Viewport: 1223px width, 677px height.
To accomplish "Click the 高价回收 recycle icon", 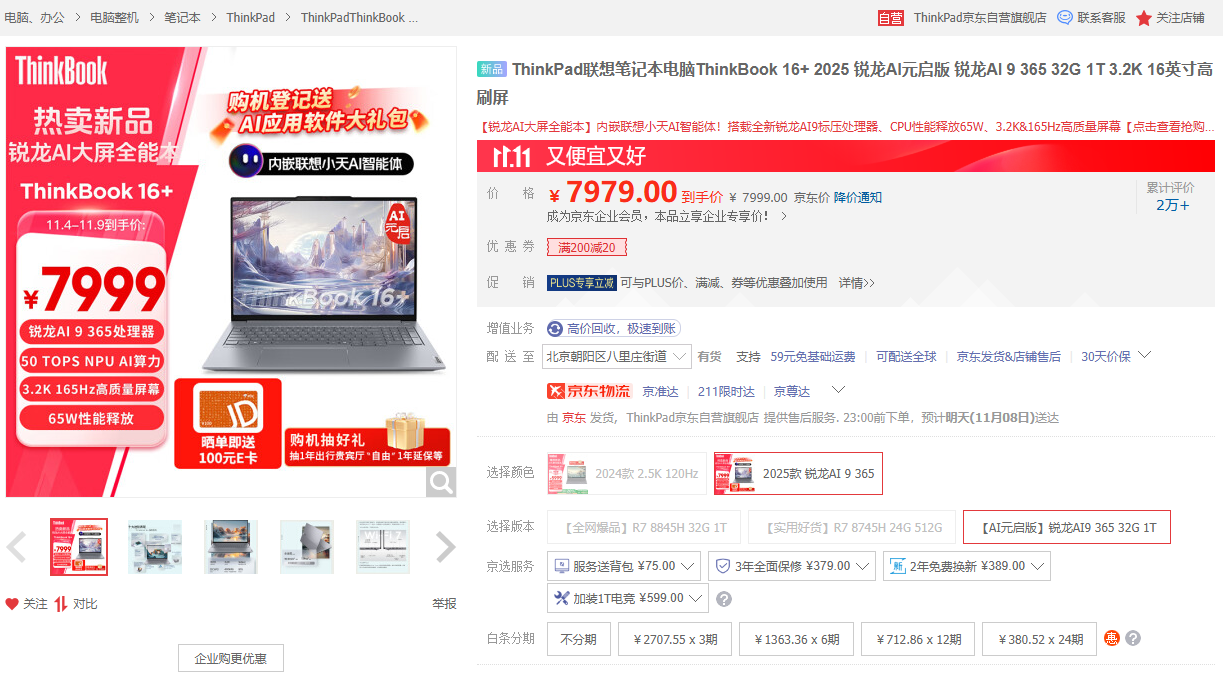I will coord(555,329).
